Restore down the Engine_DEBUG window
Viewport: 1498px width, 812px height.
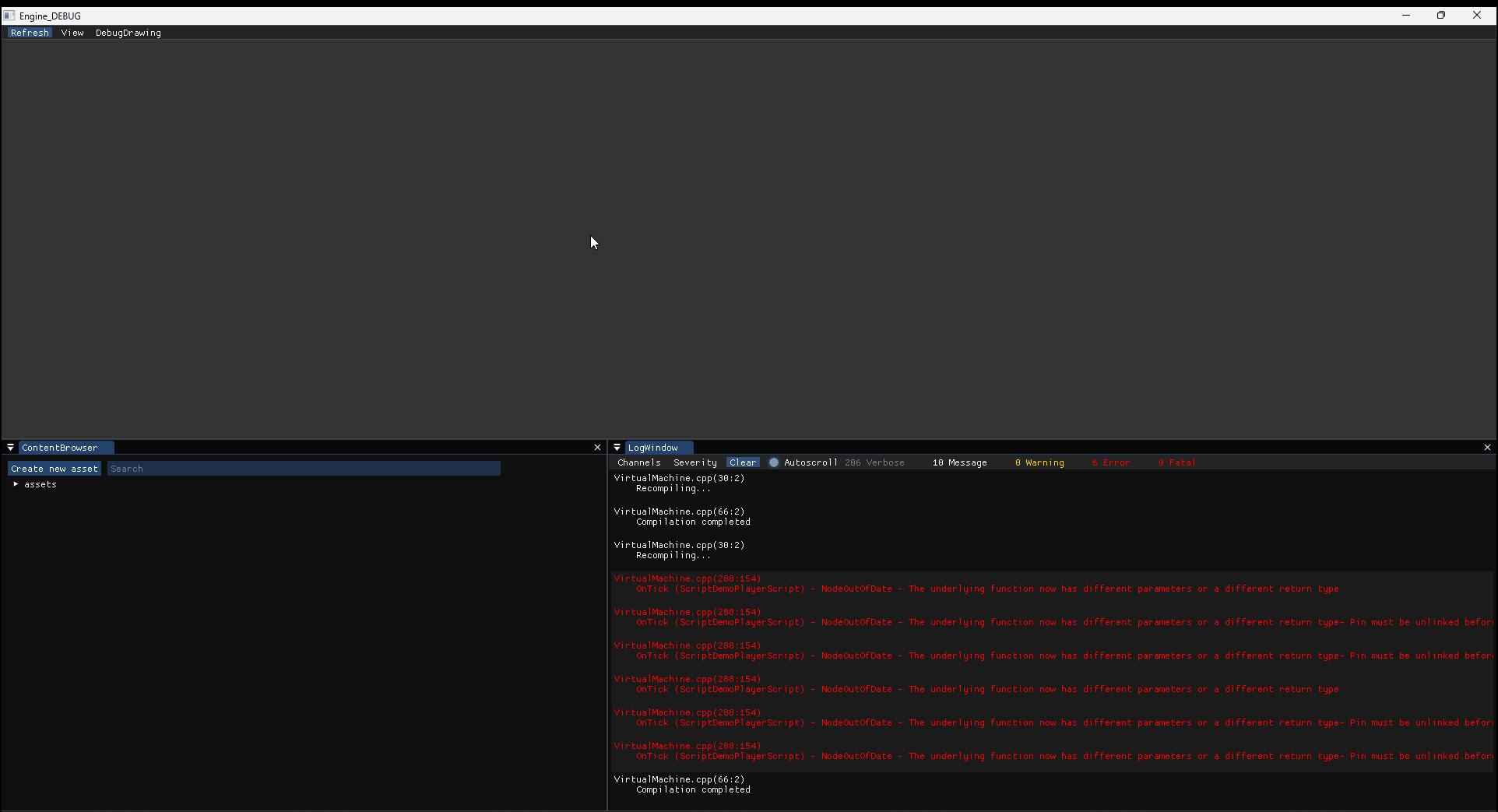pyautogui.click(x=1441, y=16)
